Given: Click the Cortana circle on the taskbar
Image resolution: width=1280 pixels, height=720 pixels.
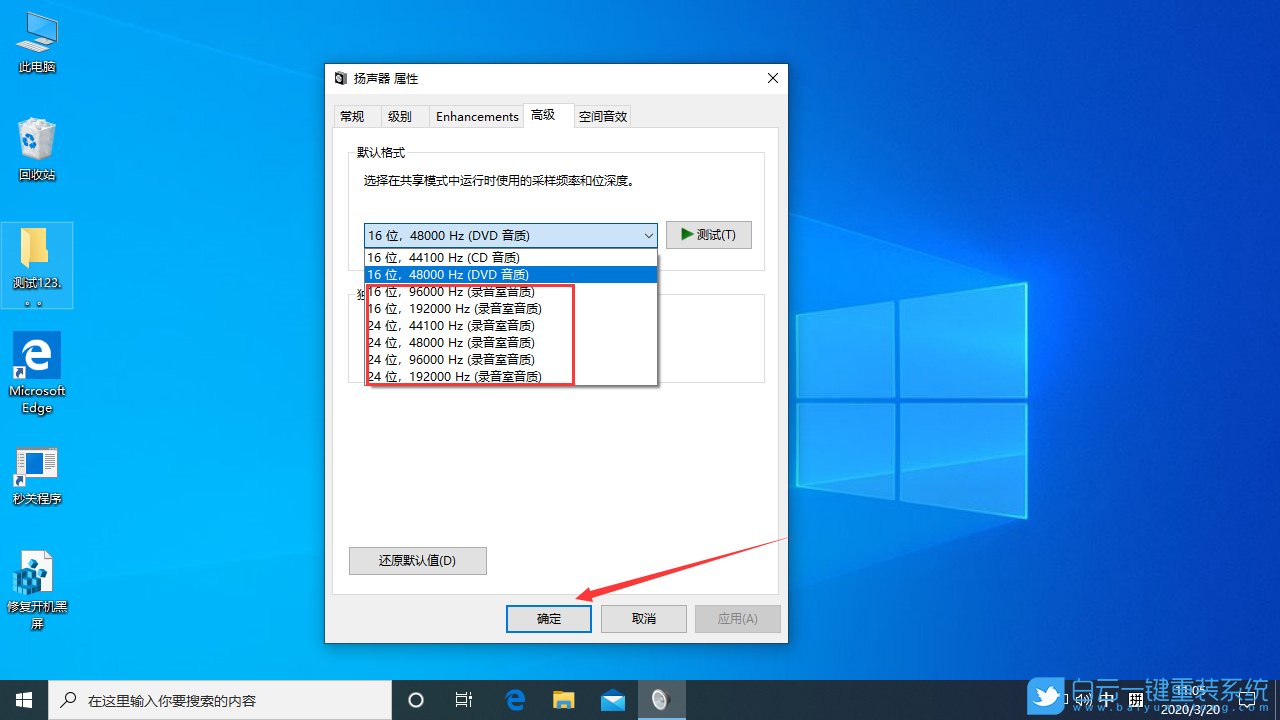Looking at the screenshot, I should point(415,700).
